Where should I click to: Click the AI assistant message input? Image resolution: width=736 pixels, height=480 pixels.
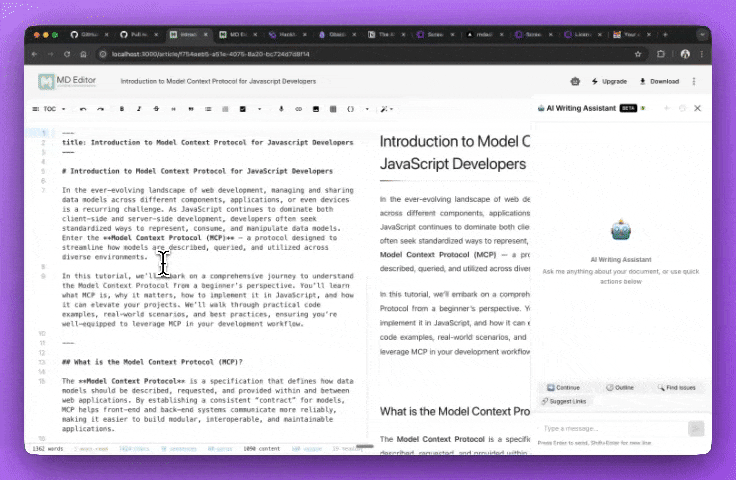(610, 428)
